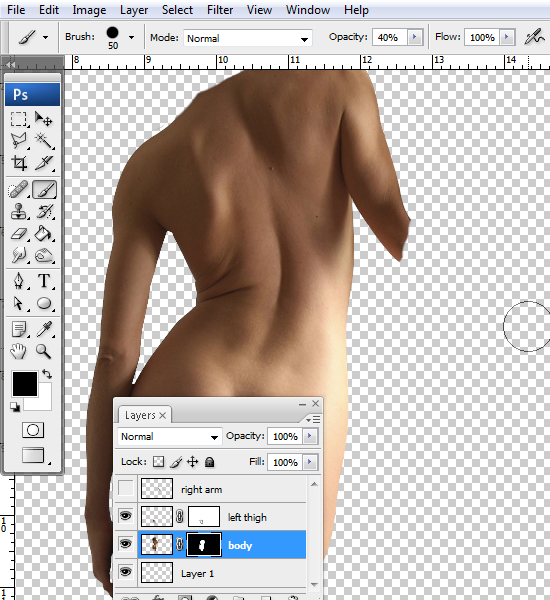The width and height of the screenshot is (550, 600).
Task: Choose the Clone Stamp tool
Action: coord(19,211)
